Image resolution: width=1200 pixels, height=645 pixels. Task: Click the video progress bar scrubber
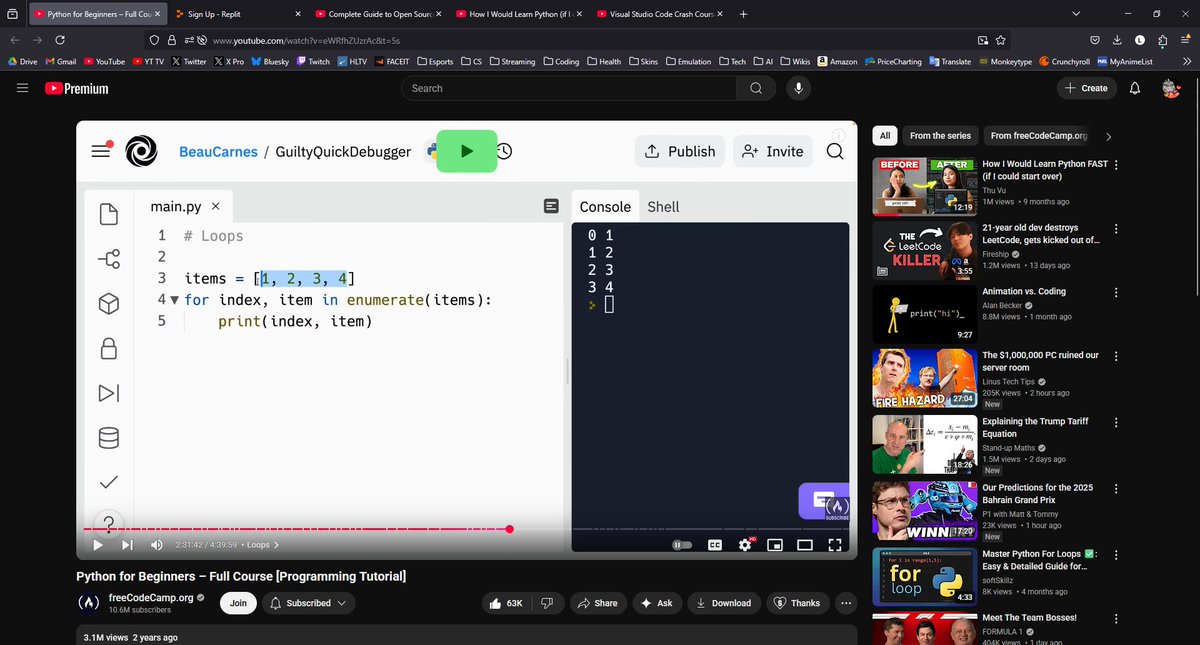pos(510,529)
